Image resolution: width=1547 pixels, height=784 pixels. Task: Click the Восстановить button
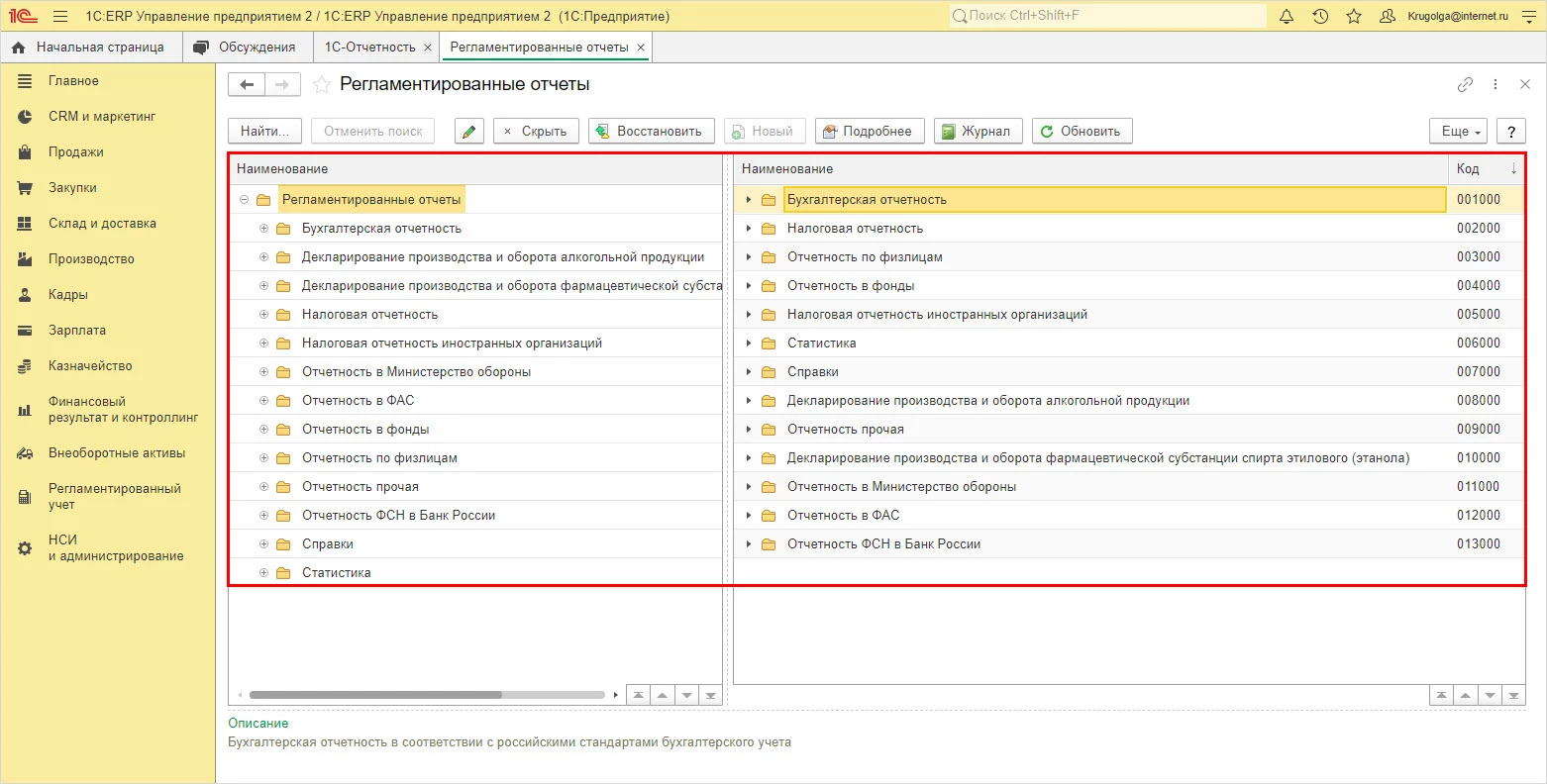pos(652,131)
